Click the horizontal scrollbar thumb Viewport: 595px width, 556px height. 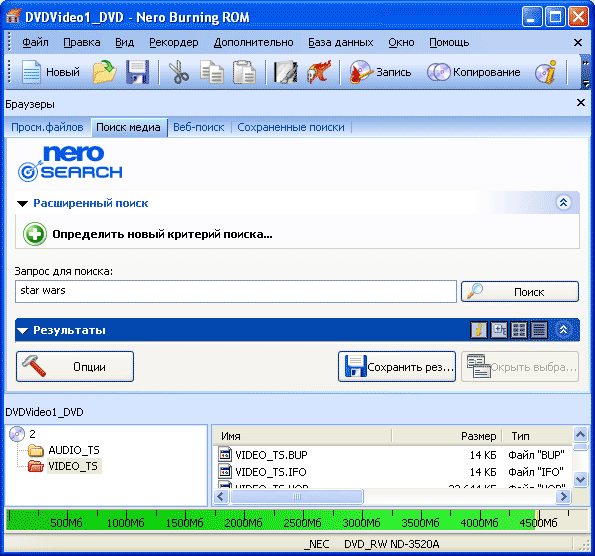(297, 496)
